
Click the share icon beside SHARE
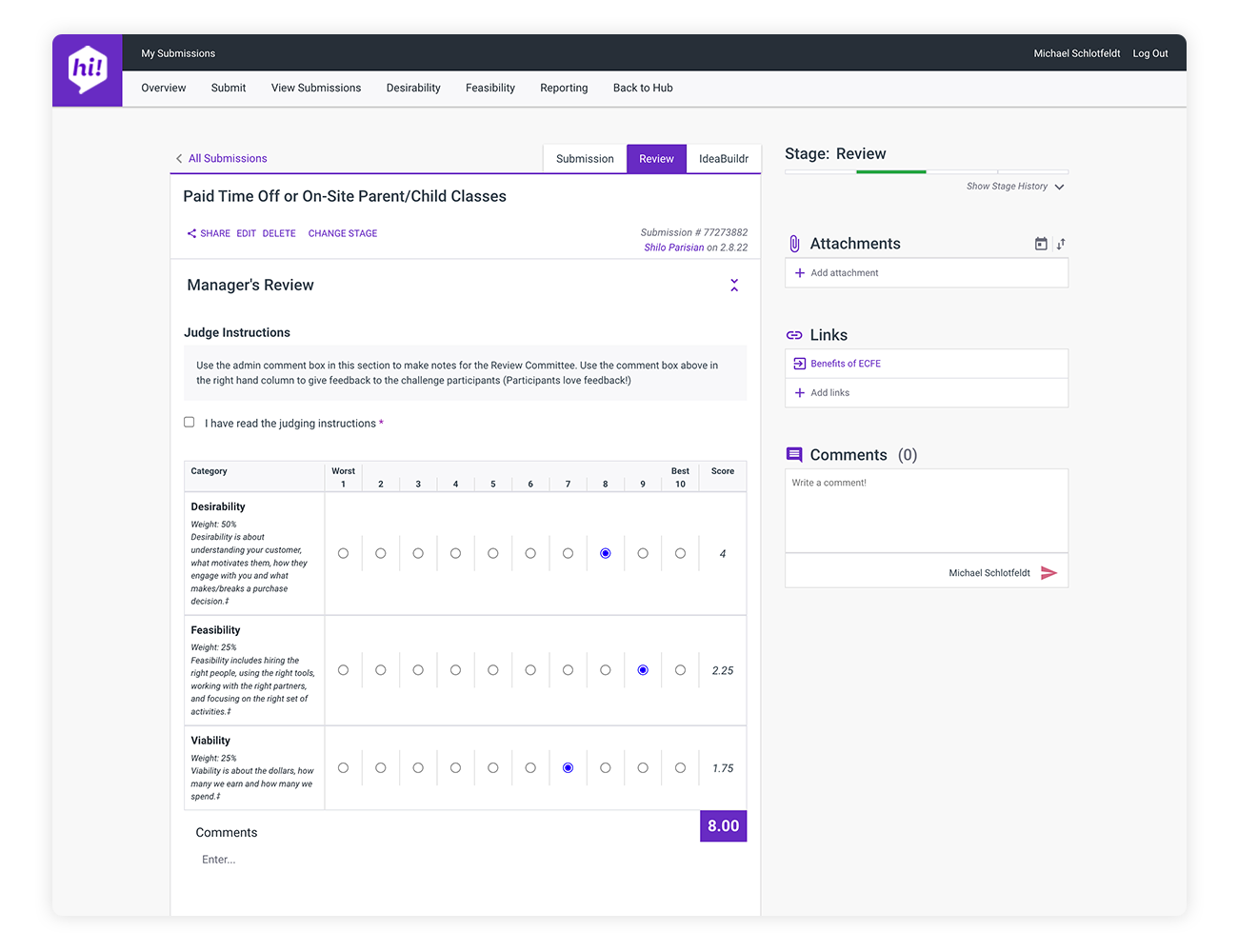[191, 233]
